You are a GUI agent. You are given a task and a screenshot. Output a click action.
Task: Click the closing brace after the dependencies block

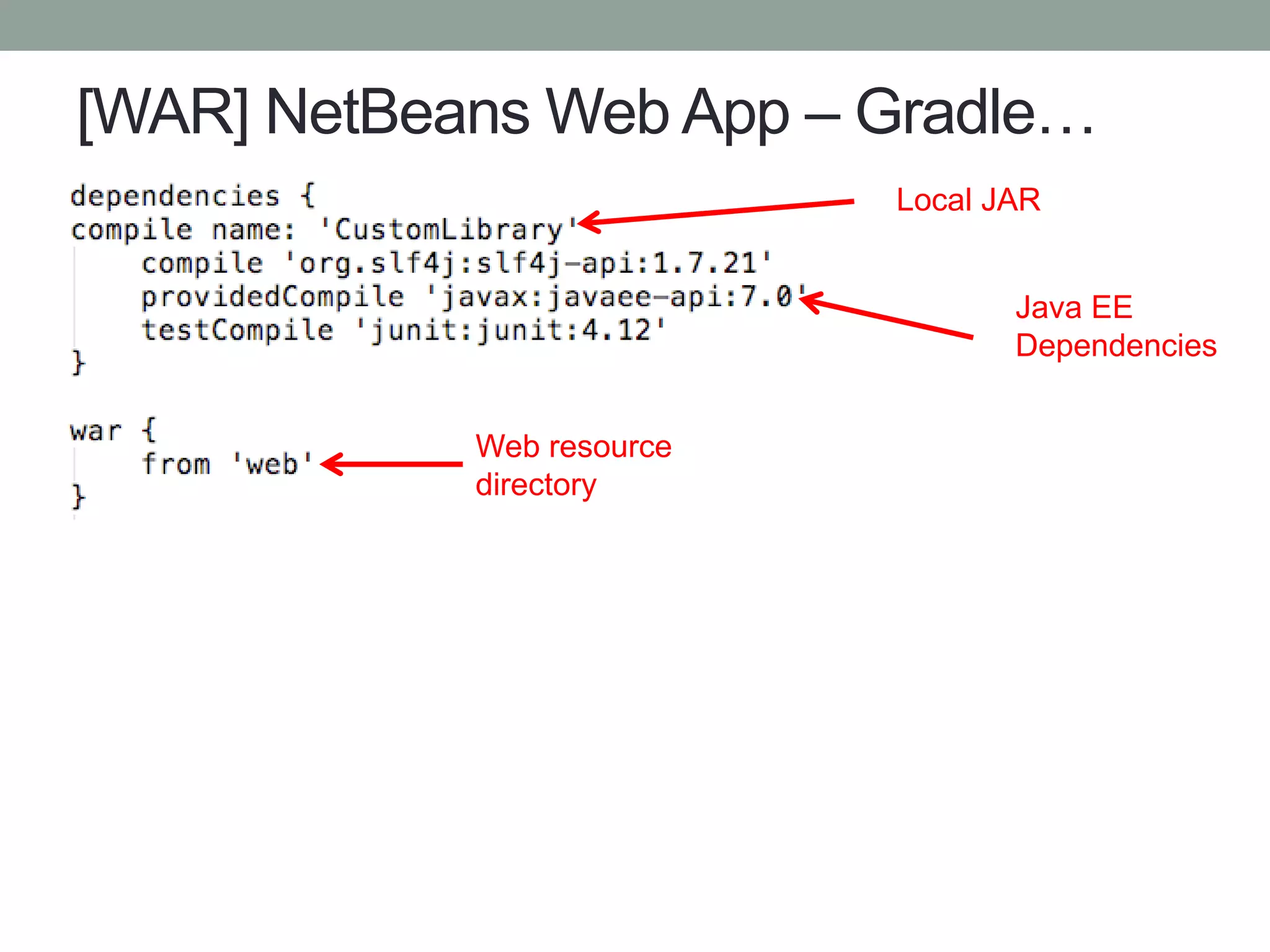pyautogui.click(x=78, y=363)
